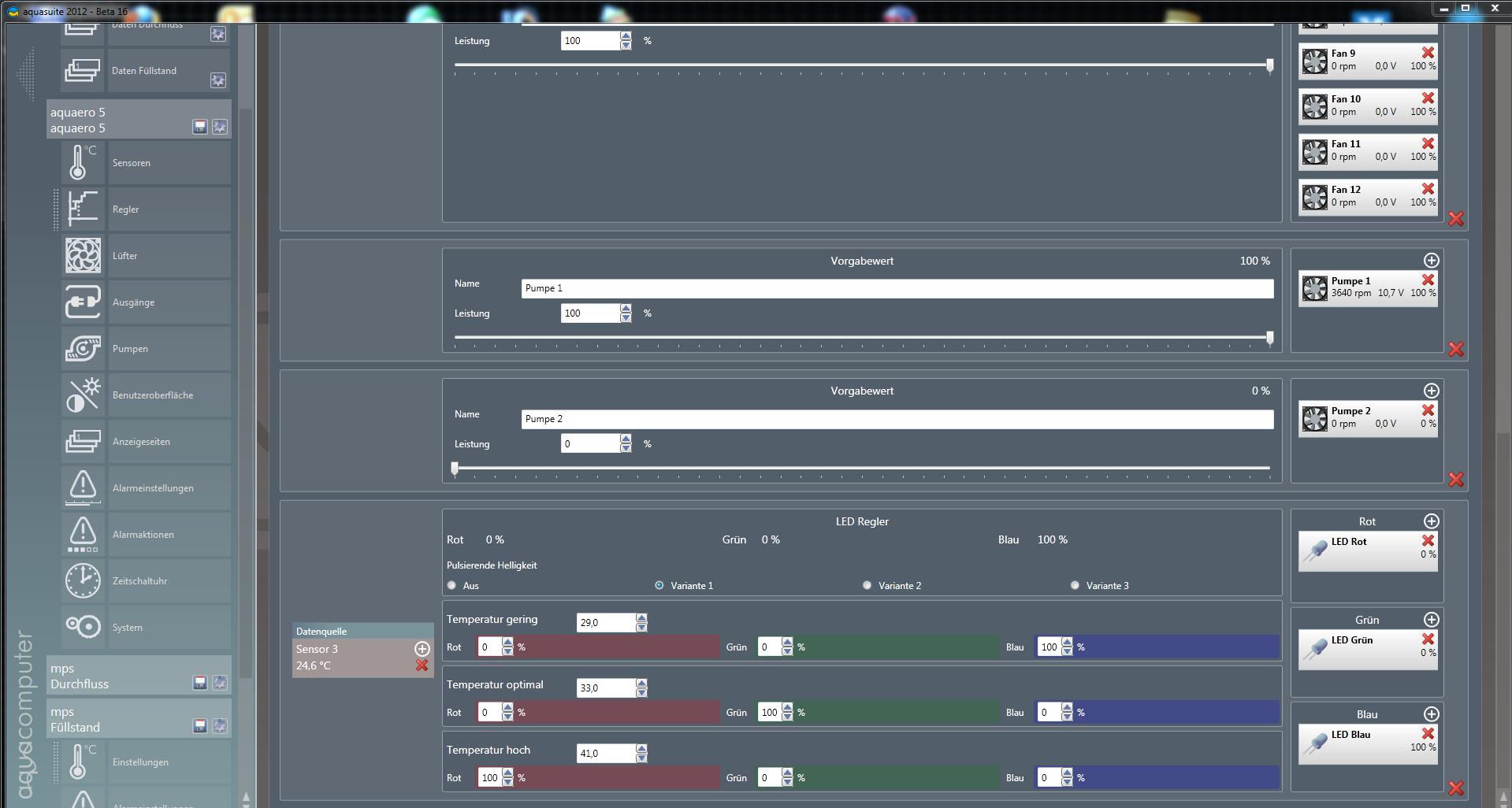
Task: Increase Temperatur hoch value with up arrow
Action: tap(641, 749)
